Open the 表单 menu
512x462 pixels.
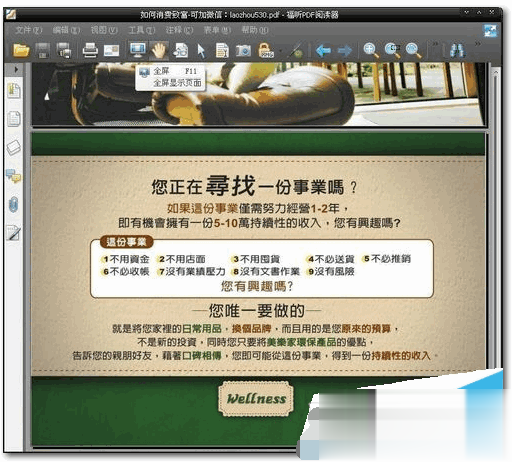click(217, 30)
